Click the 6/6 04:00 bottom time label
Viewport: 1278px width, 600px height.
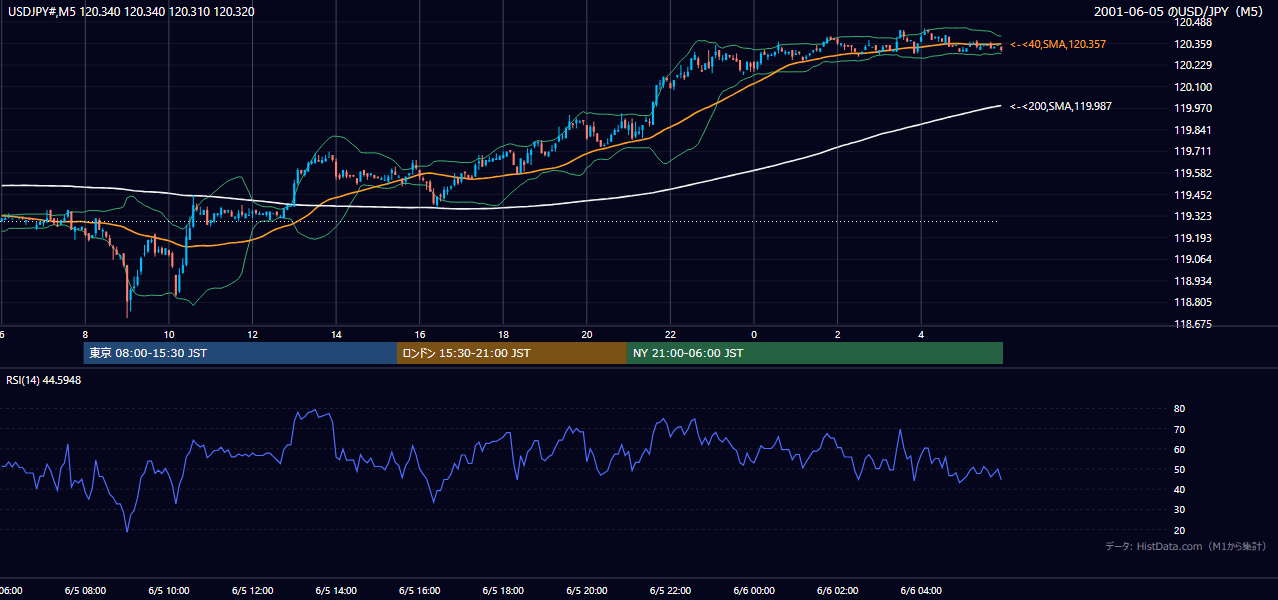click(921, 591)
